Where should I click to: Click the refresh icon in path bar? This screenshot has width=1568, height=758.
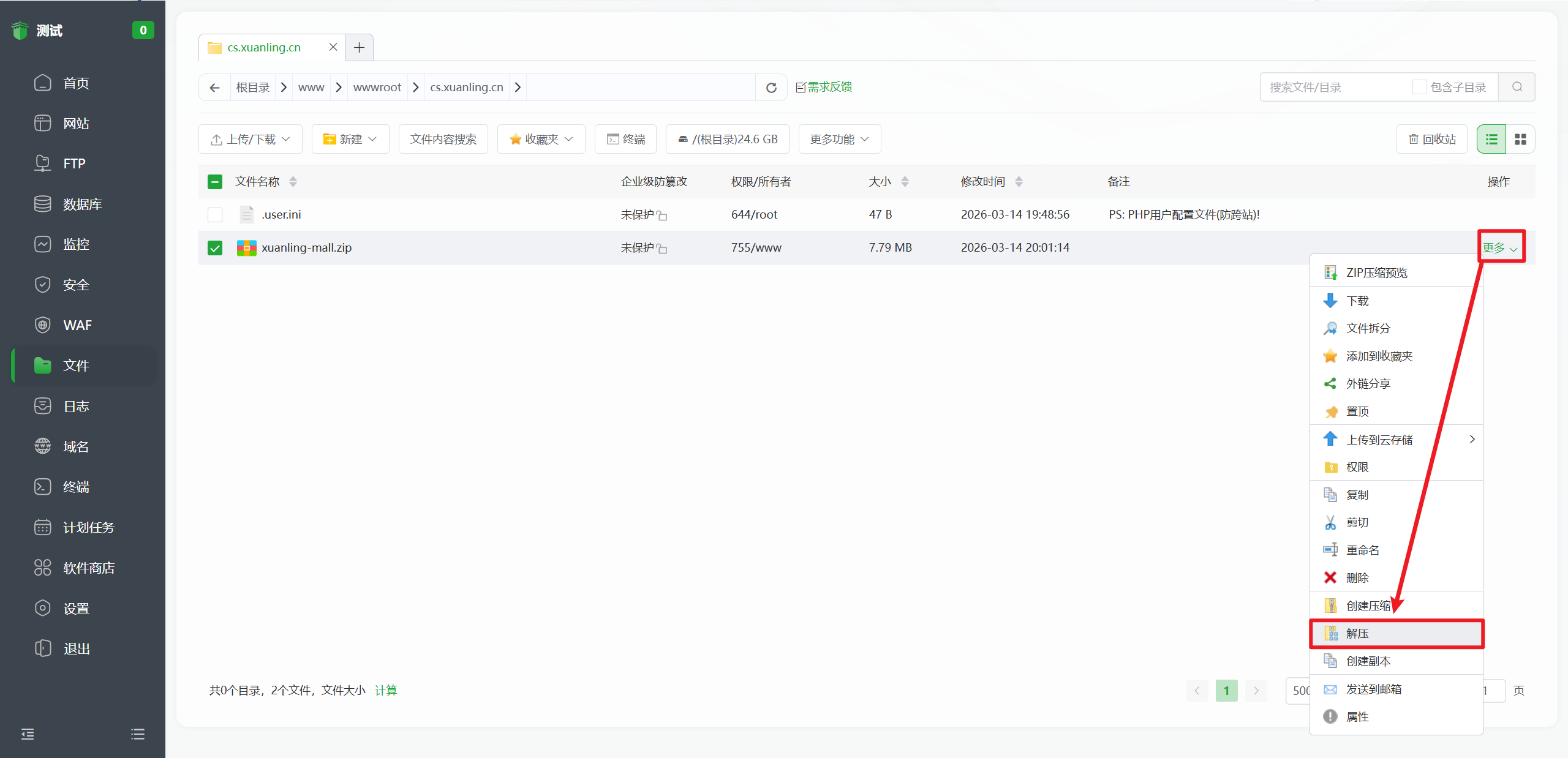(771, 88)
